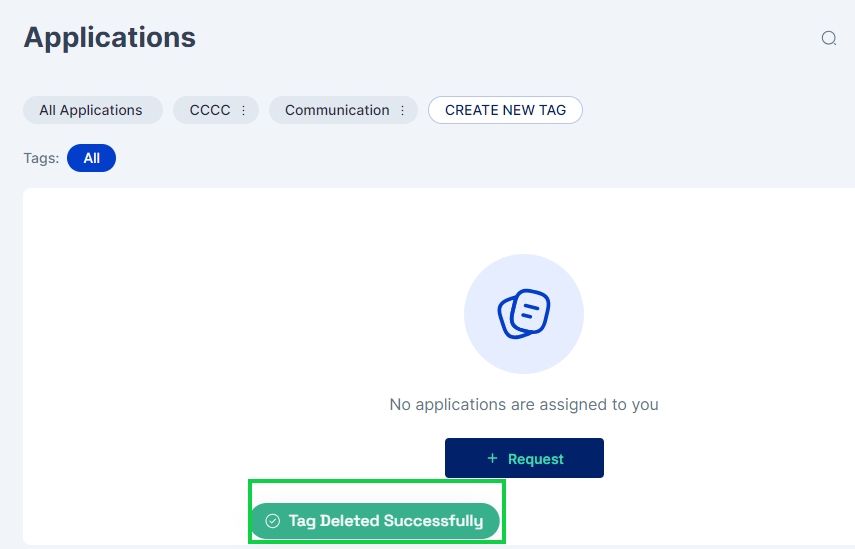855x549 pixels.
Task: Click the search magnifier icon
Action: click(829, 38)
